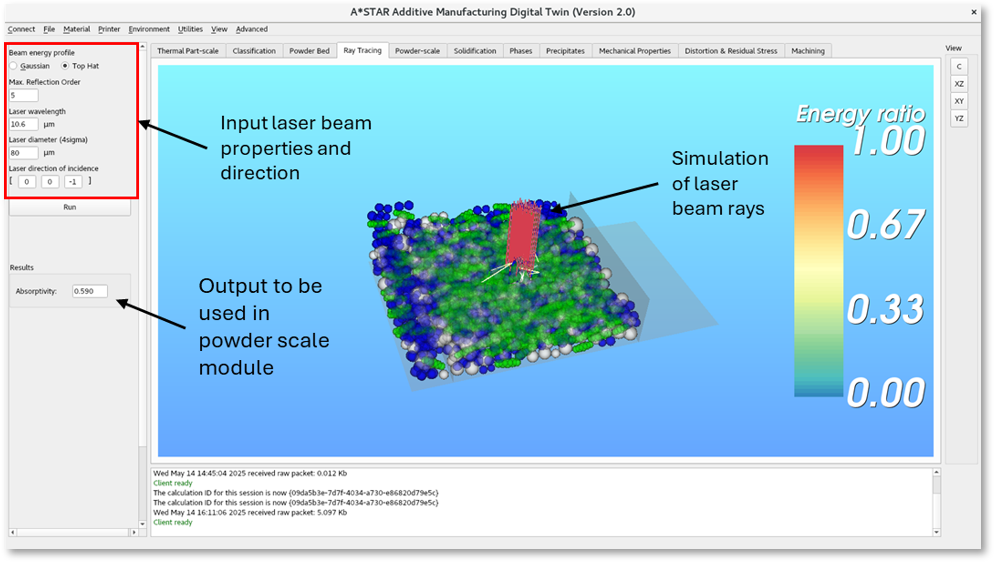Open the Advanced menu

pos(252,29)
